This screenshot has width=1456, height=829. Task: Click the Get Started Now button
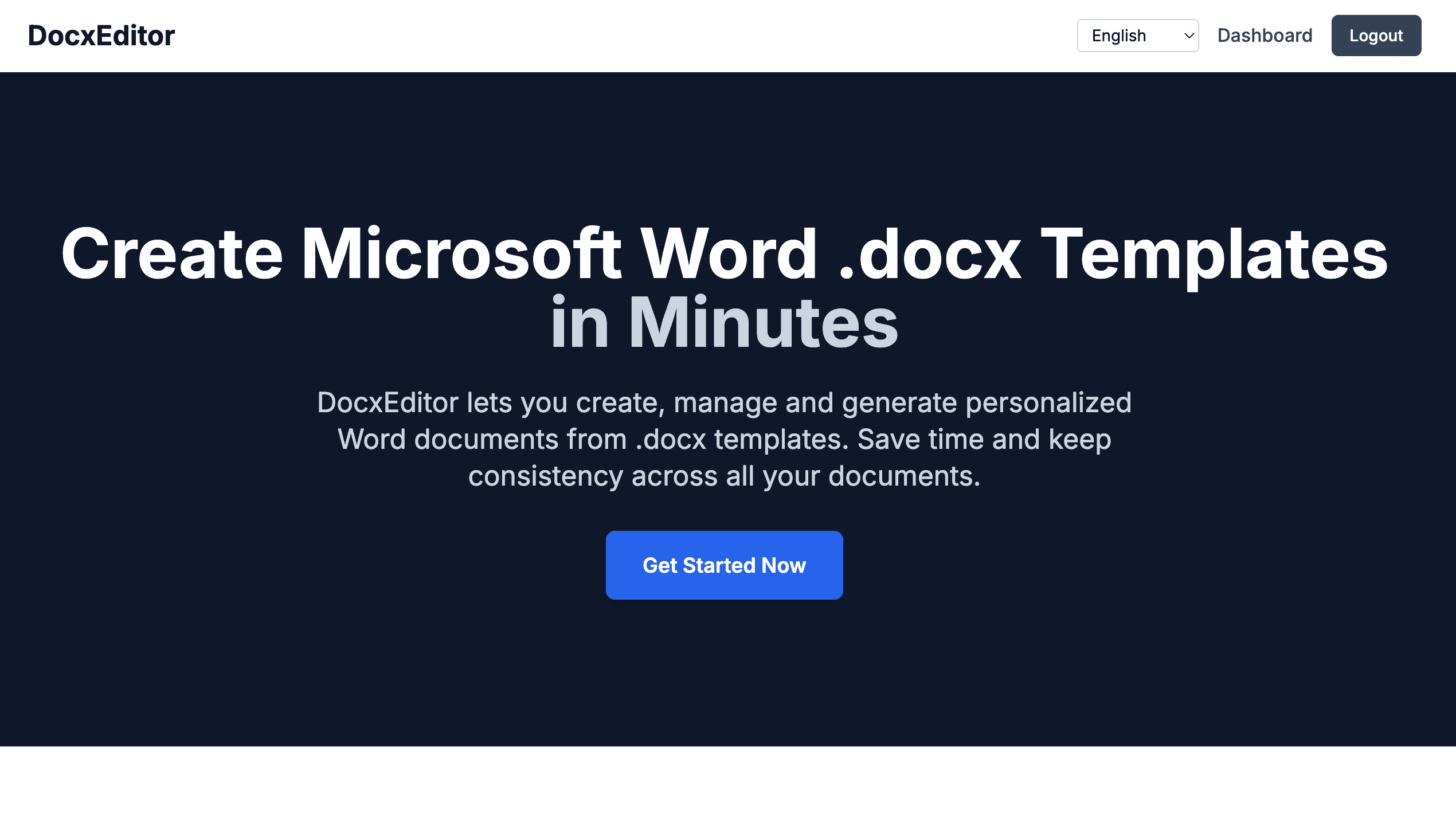[x=724, y=565]
